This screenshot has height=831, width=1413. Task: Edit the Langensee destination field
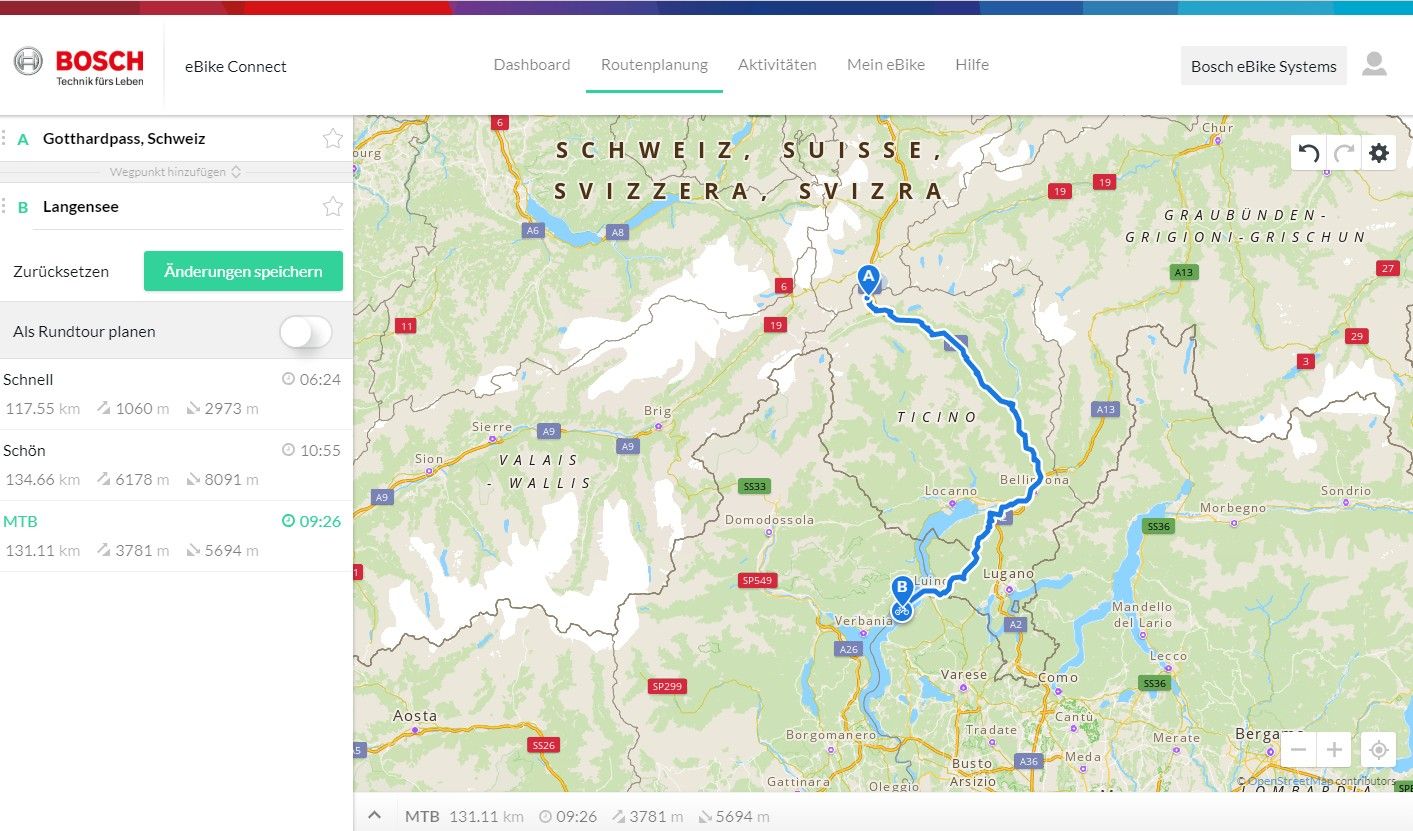pos(176,207)
